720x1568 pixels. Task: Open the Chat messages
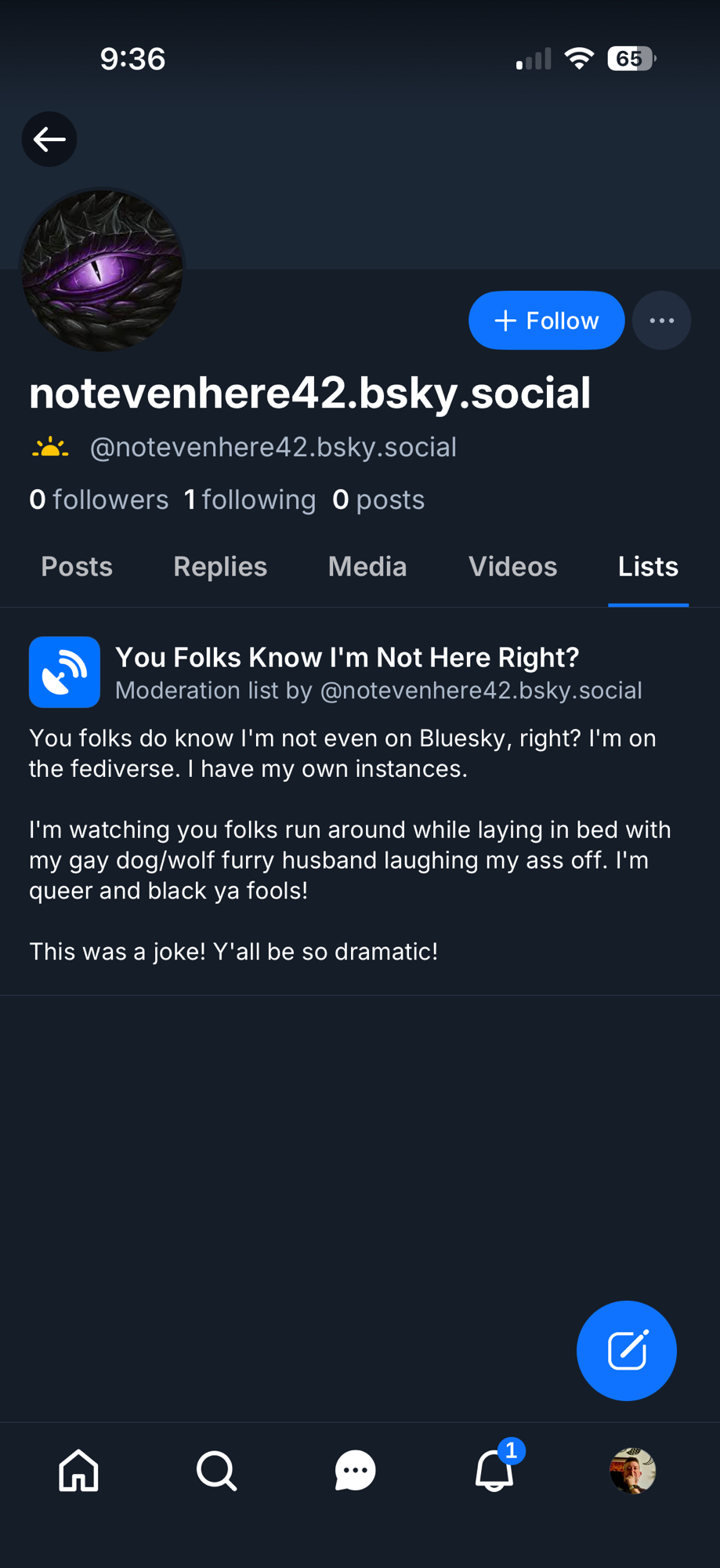pos(355,1470)
